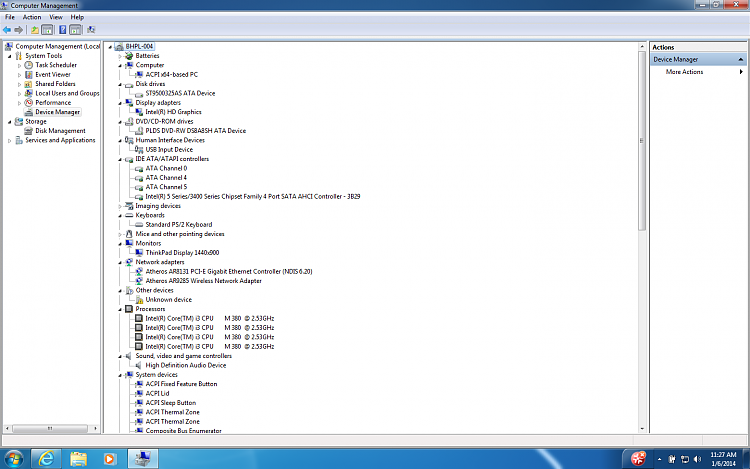Open Windows Explorer from the taskbar
Screen dimensions: 750x469
[x=78, y=459]
